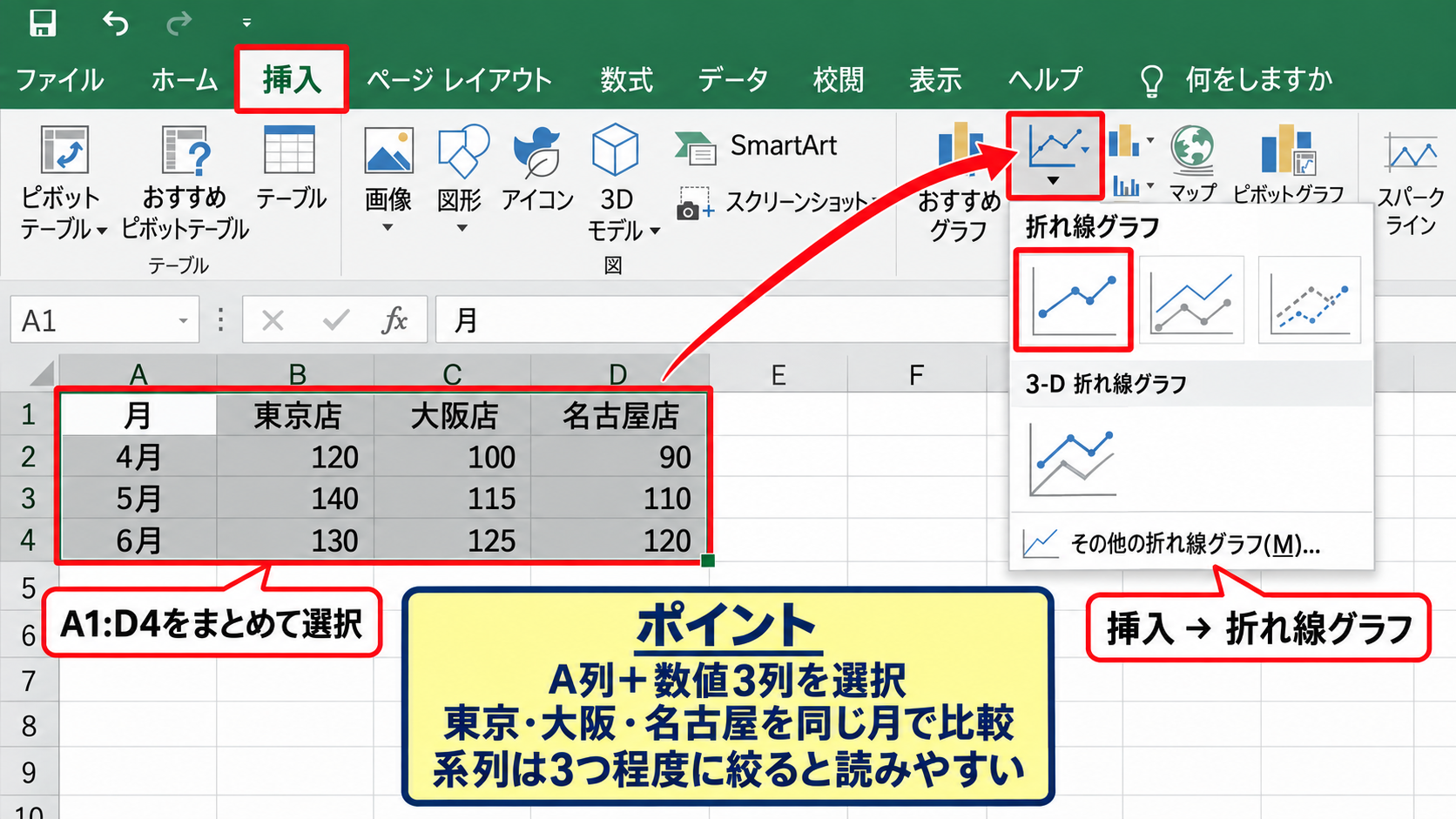Switch to the 数式 tab
The image size is (1456, 819).
[x=626, y=80]
